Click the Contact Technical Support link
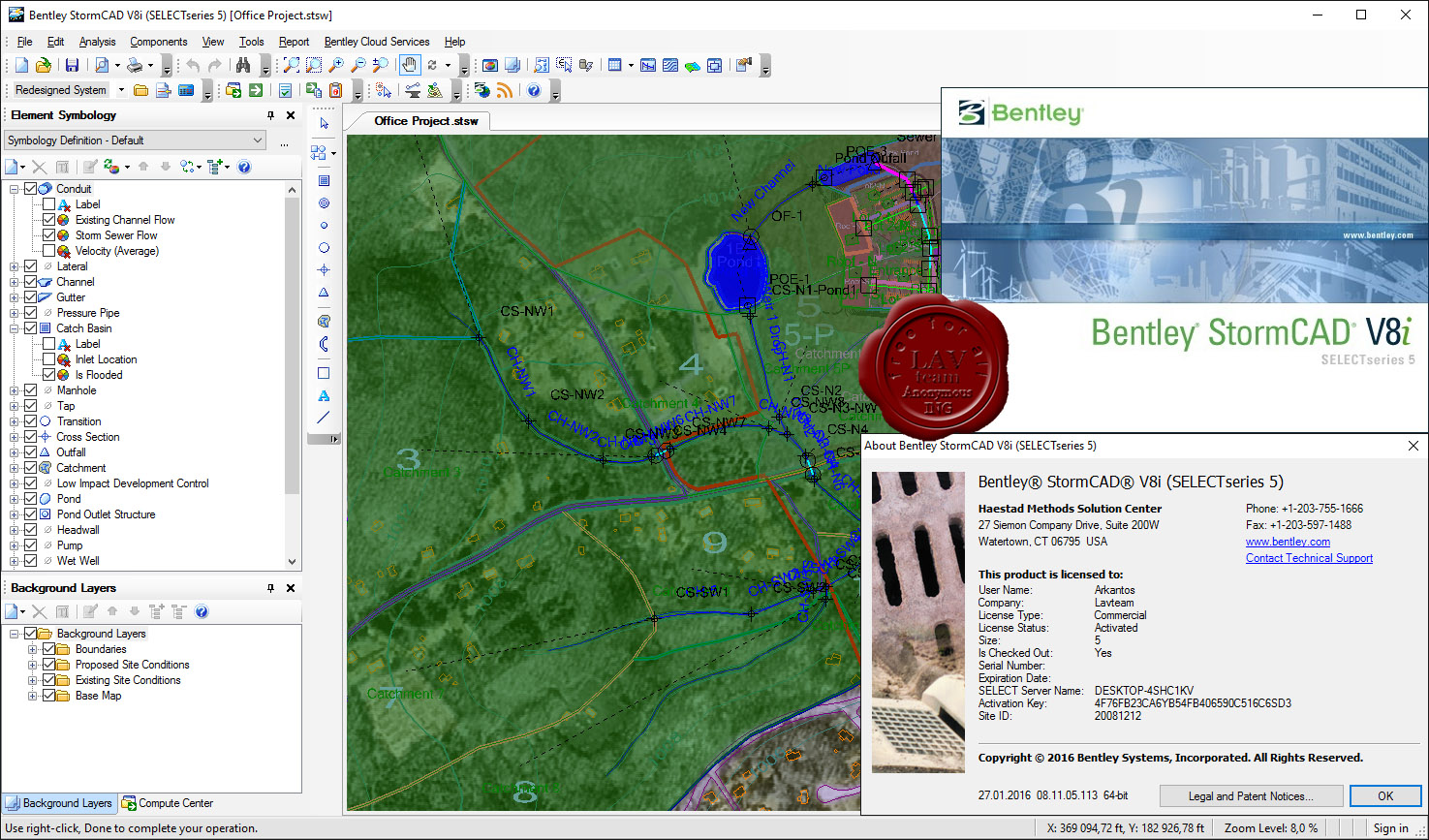This screenshot has width=1429, height=840. 1309,558
